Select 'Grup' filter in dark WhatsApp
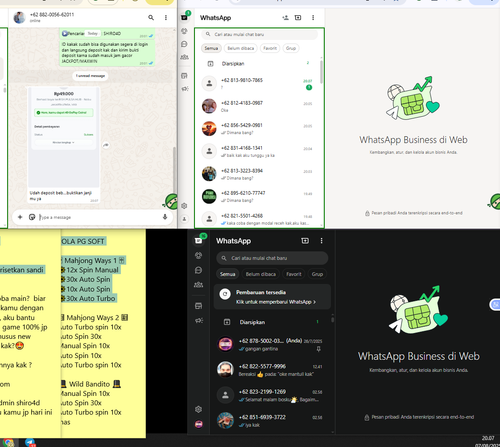This screenshot has height=447, width=500. 317,274
